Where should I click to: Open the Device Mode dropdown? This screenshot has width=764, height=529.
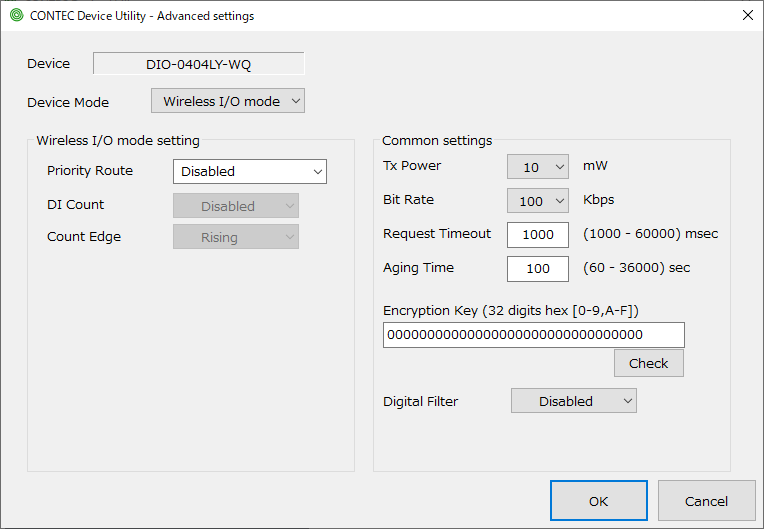(x=228, y=101)
